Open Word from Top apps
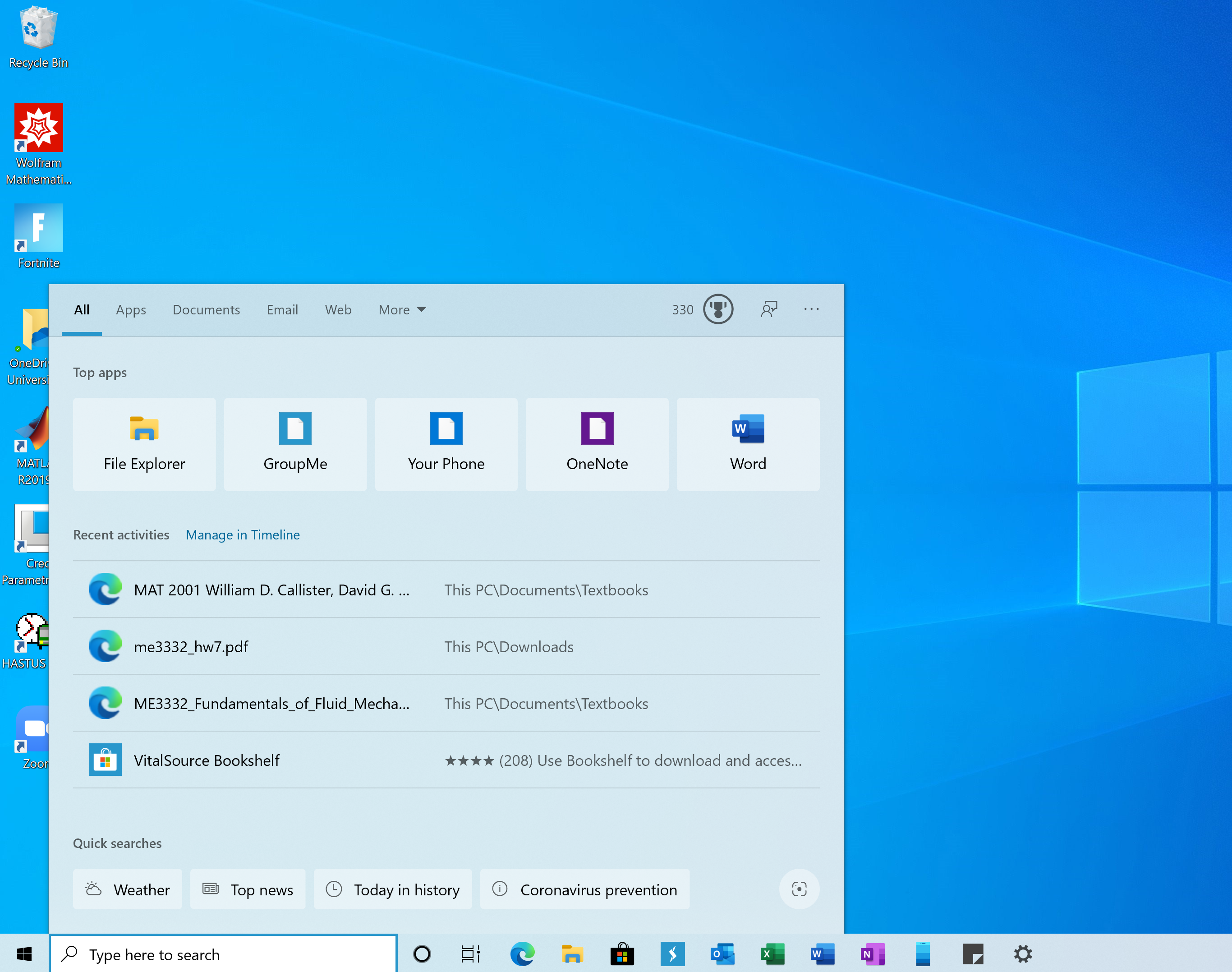The height and width of the screenshot is (972, 1232). pos(748,444)
